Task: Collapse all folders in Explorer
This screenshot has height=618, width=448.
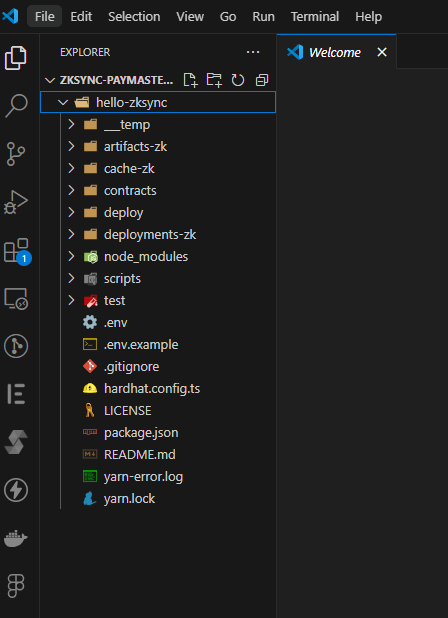Action: point(262,80)
